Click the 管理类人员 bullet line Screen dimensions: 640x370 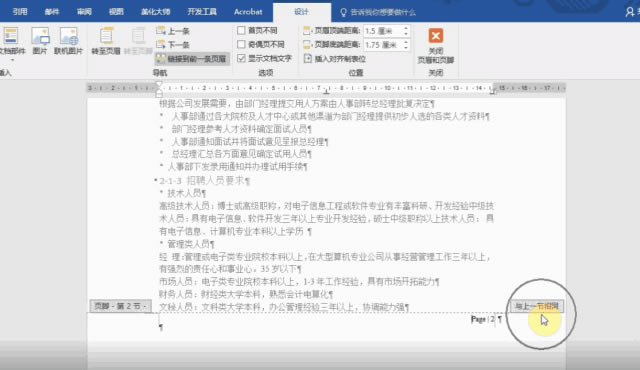pos(190,244)
